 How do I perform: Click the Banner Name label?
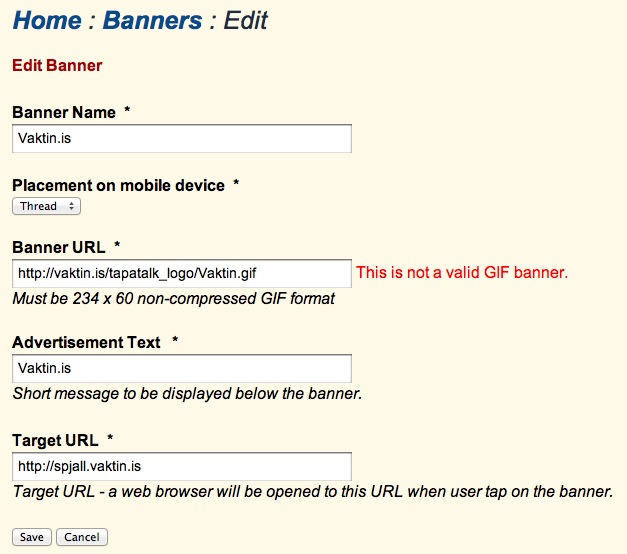pos(64,112)
